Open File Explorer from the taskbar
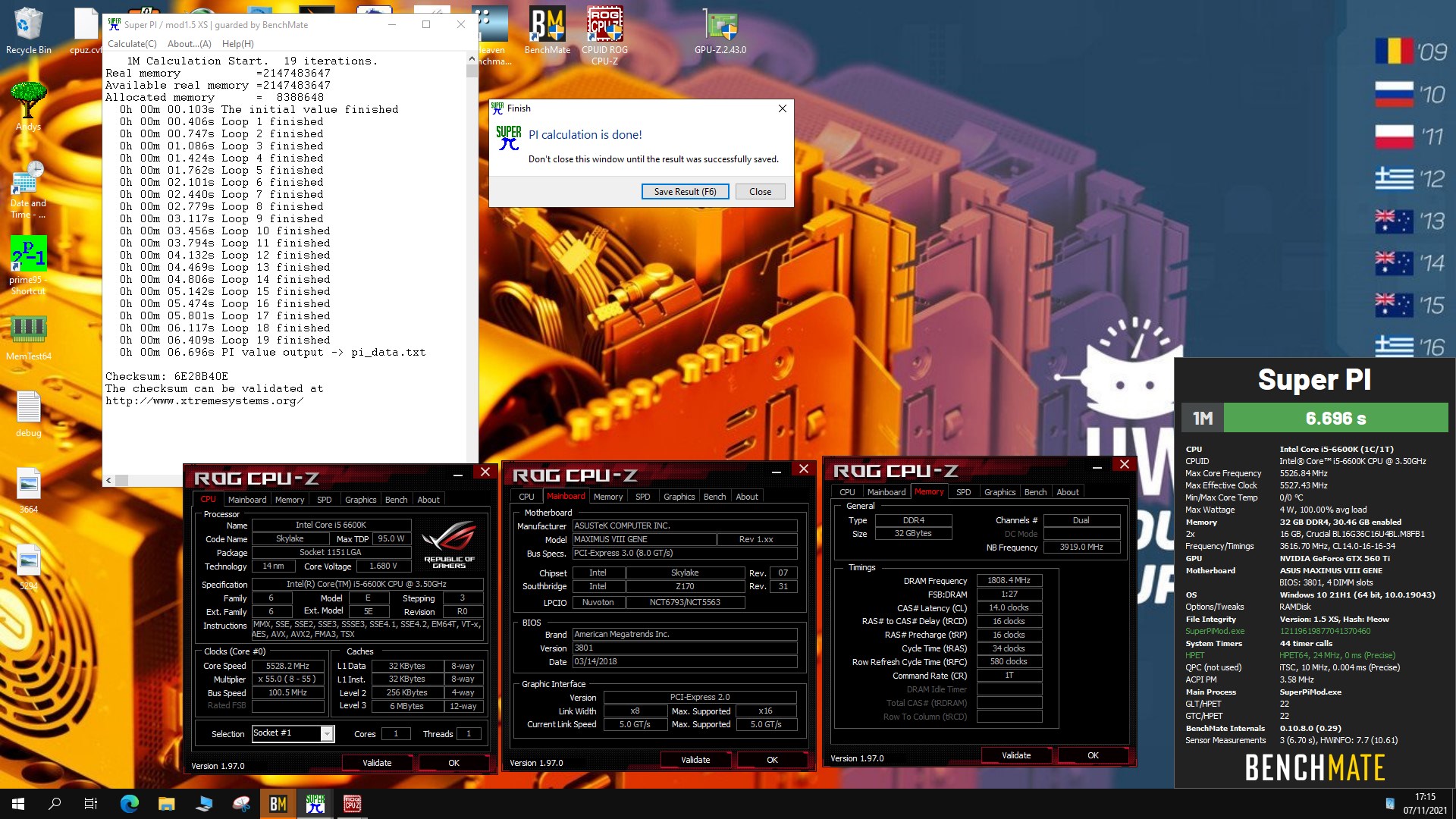Image resolution: width=1456 pixels, height=819 pixels. click(x=167, y=804)
